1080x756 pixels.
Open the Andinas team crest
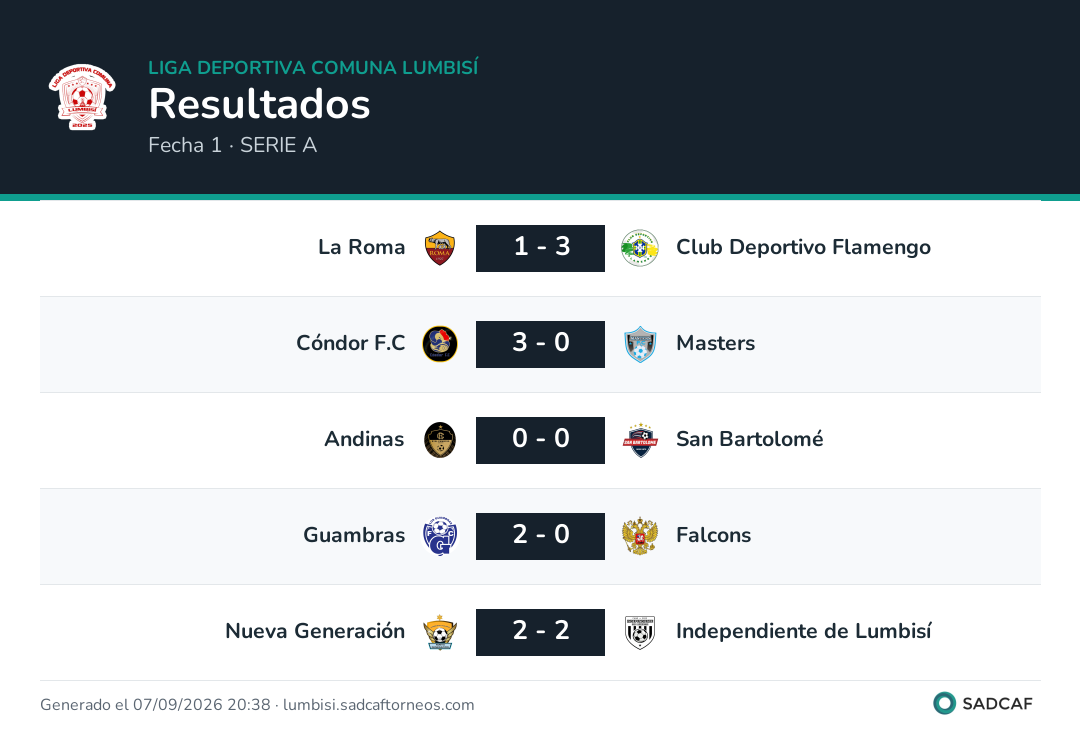coord(439,440)
